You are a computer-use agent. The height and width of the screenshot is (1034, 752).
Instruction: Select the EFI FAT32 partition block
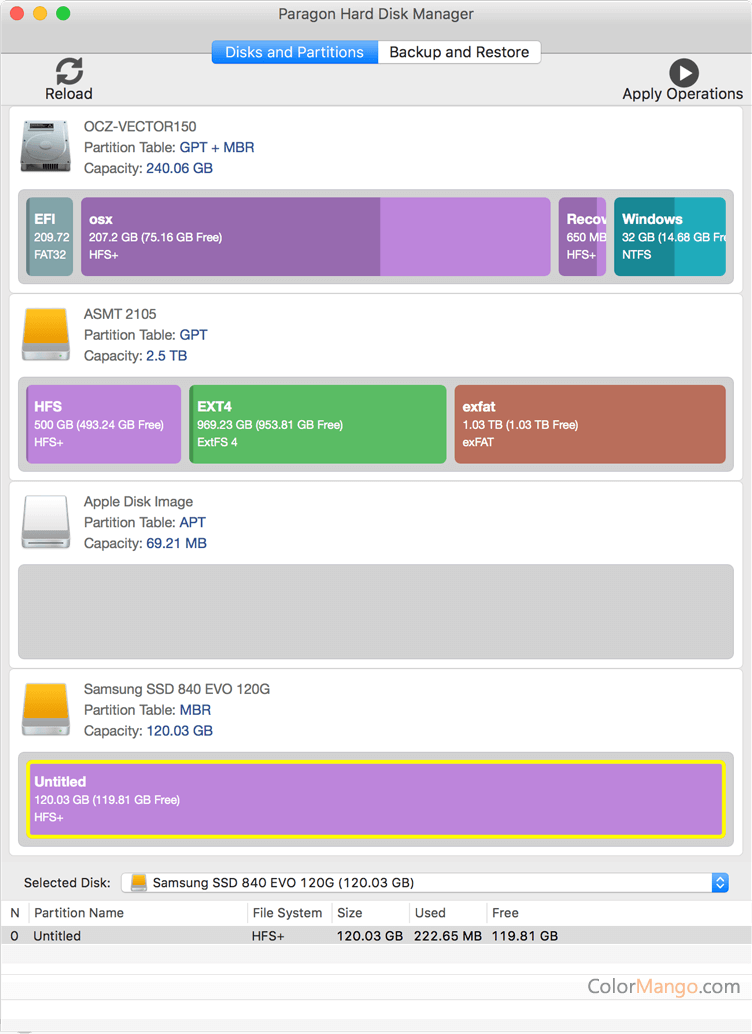50,237
